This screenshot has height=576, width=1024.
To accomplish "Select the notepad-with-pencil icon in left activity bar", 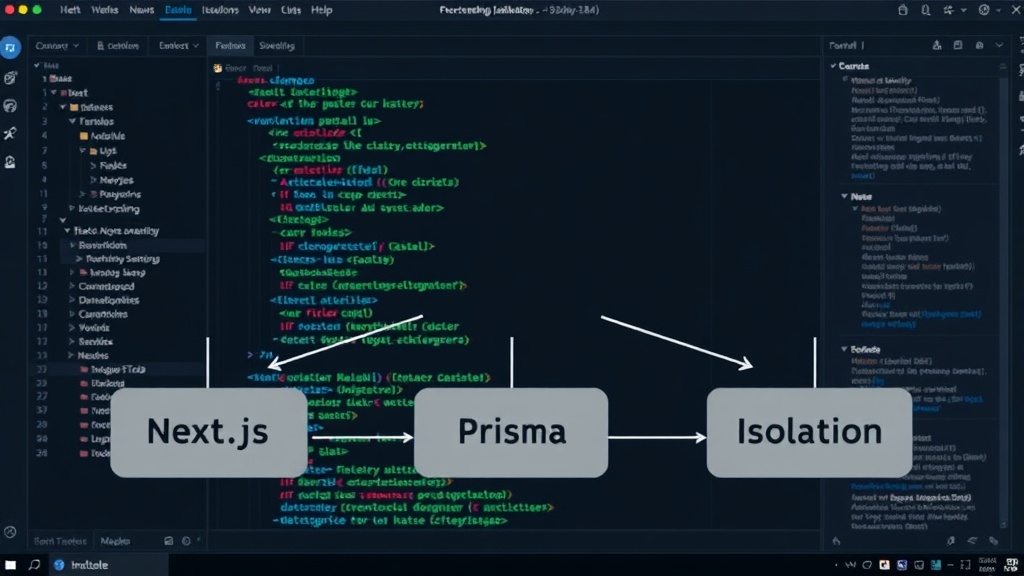I will click(x=10, y=78).
